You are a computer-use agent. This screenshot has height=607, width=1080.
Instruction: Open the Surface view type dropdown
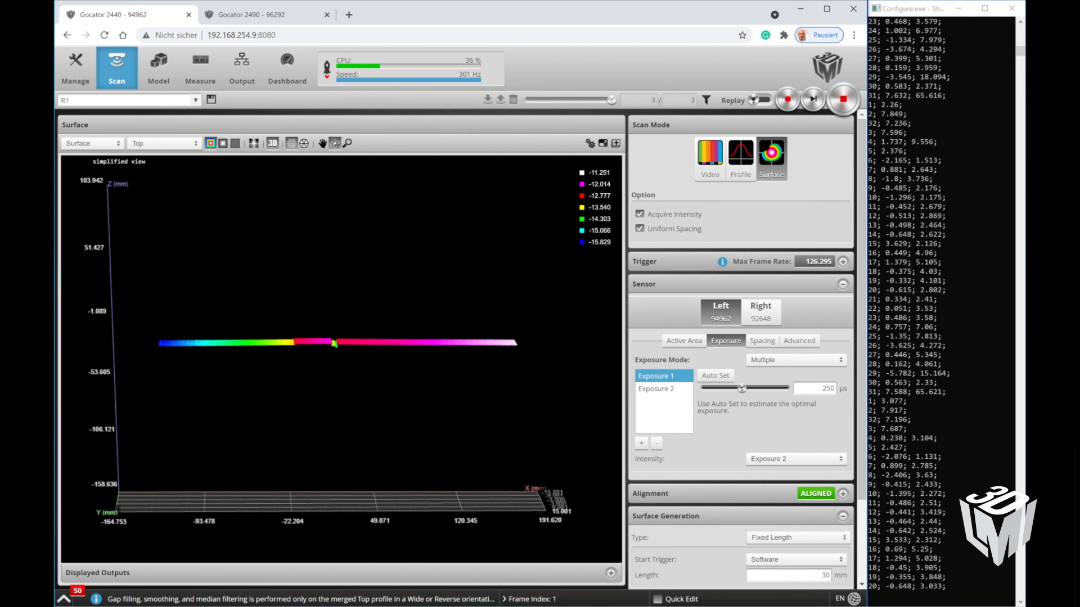(92, 143)
